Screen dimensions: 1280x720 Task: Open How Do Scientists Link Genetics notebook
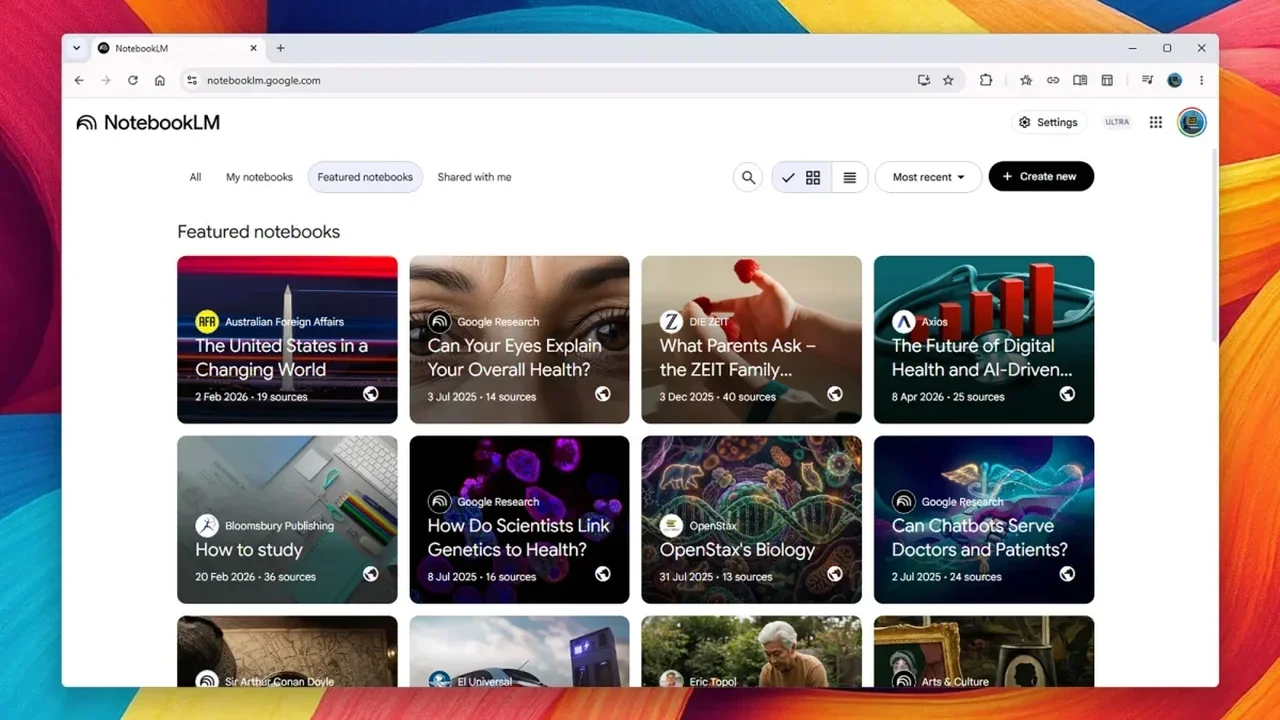point(519,520)
